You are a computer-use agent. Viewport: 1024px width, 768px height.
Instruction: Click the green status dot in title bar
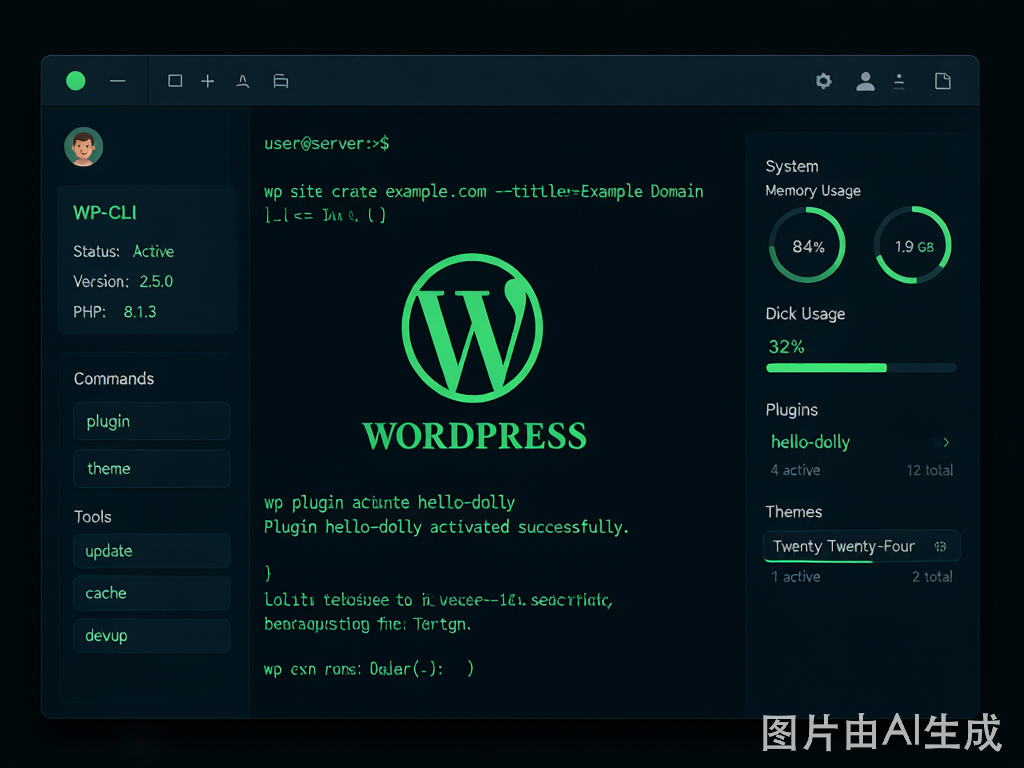[x=76, y=81]
